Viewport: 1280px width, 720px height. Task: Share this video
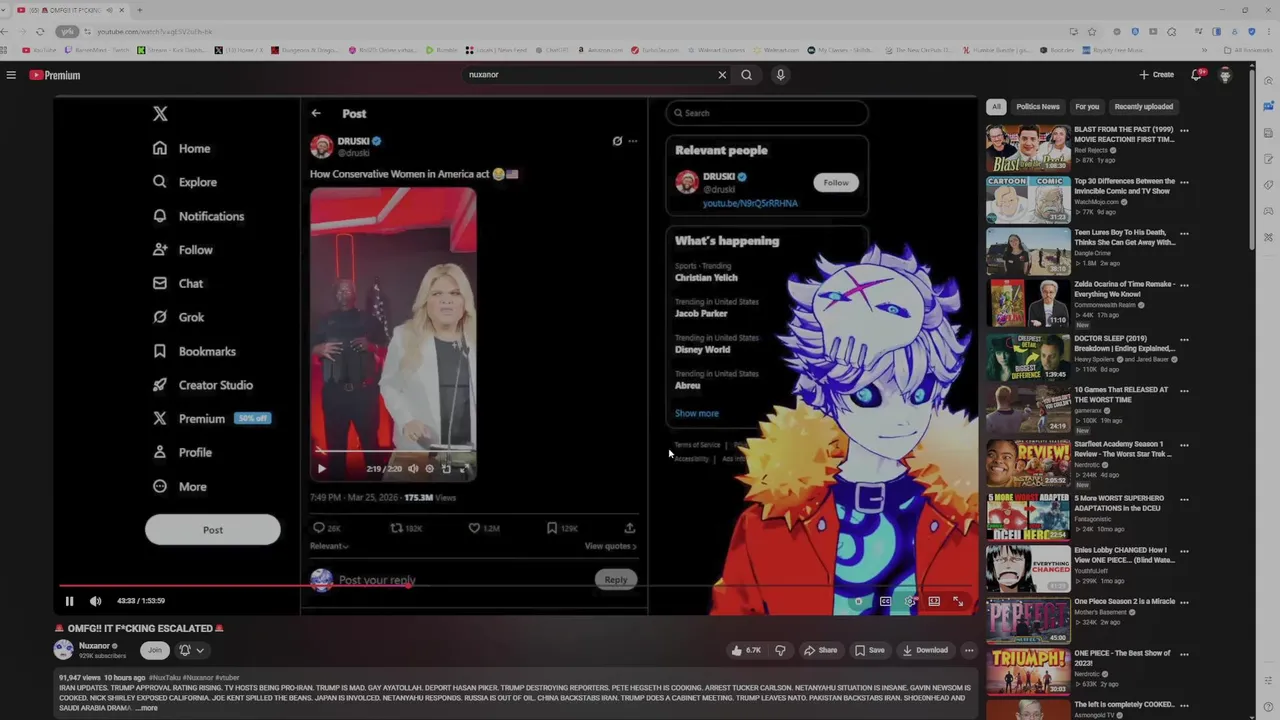coord(821,650)
